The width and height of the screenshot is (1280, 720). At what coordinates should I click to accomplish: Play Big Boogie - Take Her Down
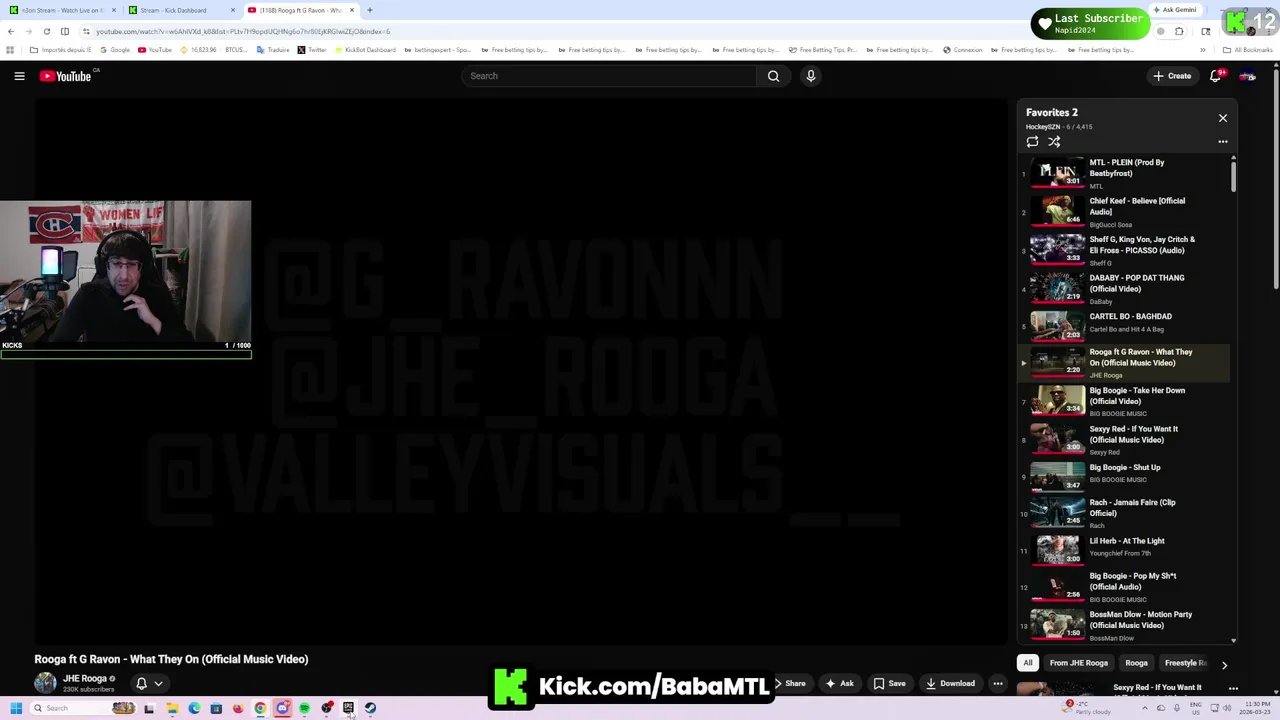(x=1125, y=401)
